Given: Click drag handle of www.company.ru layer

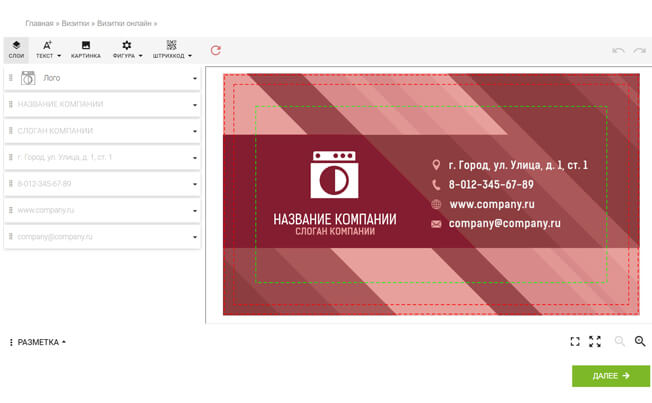Looking at the screenshot, I should coord(11,210).
